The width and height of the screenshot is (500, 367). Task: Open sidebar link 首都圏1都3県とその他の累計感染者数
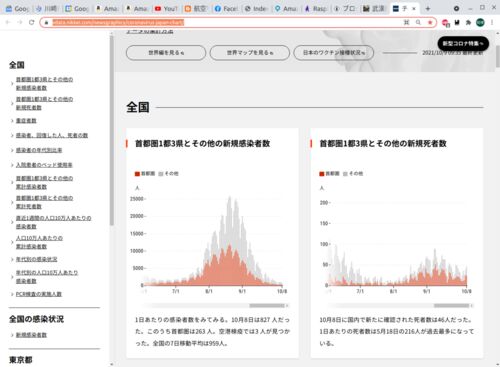44,182
